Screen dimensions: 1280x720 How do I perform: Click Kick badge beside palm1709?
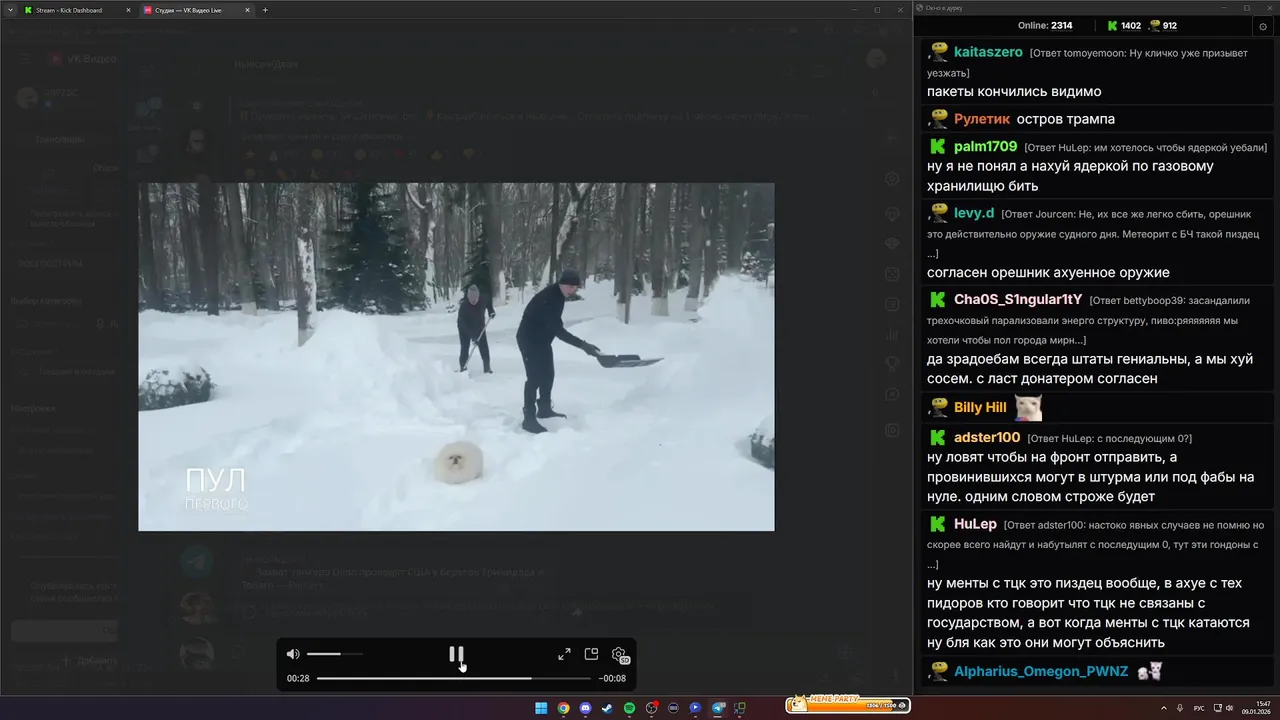[938, 146]
